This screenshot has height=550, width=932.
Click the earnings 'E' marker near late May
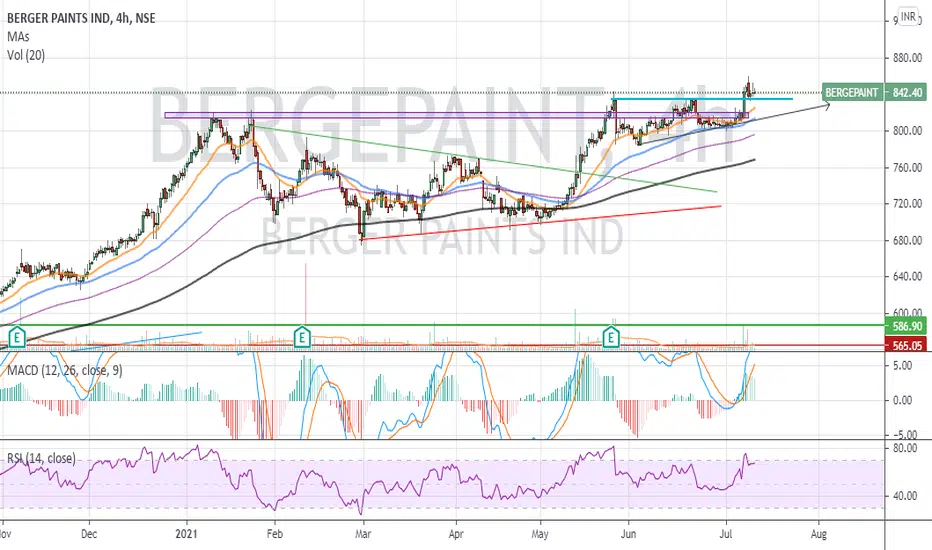(611, 337)
